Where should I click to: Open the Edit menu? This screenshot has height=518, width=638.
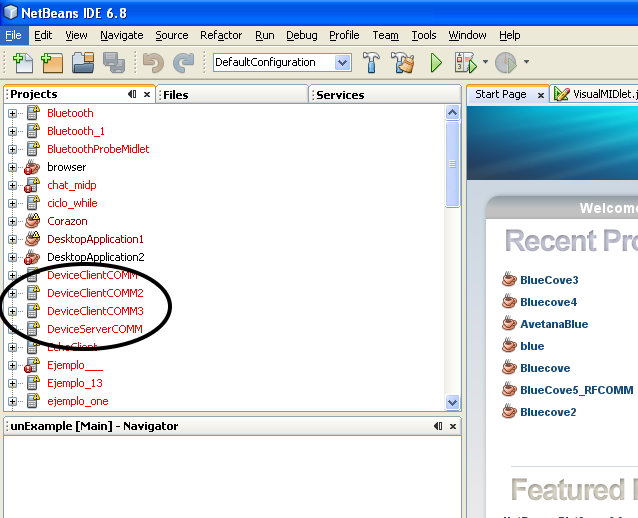point(43,35)
